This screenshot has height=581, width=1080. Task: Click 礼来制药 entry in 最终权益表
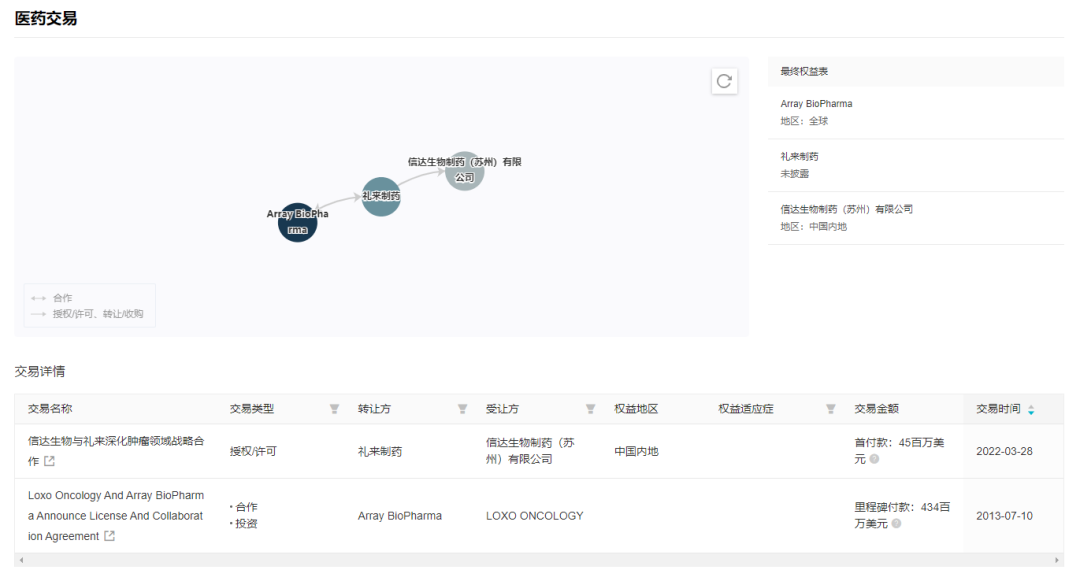(800, 157)
